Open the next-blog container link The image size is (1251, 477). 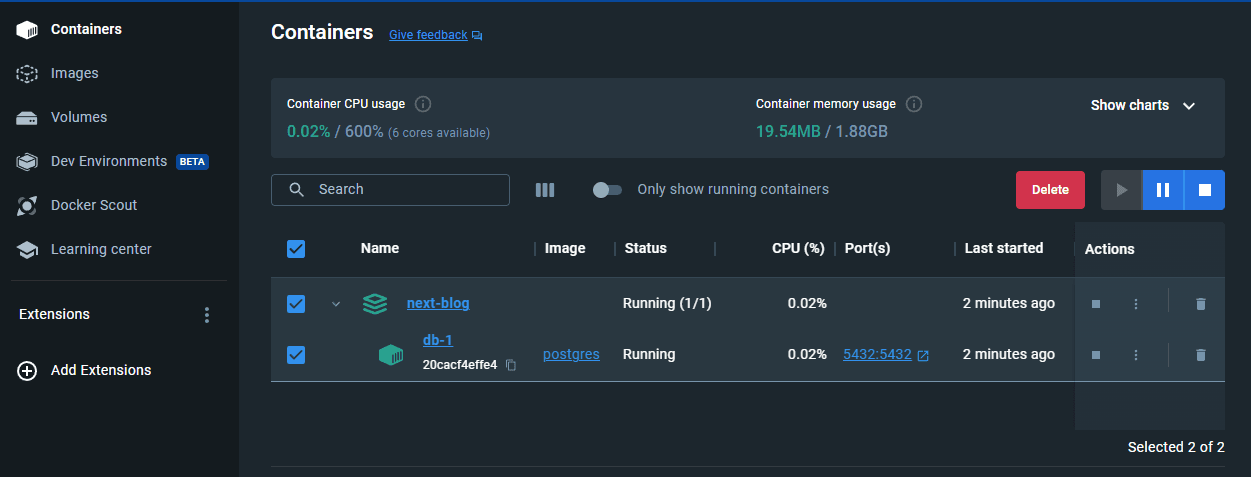438,303
